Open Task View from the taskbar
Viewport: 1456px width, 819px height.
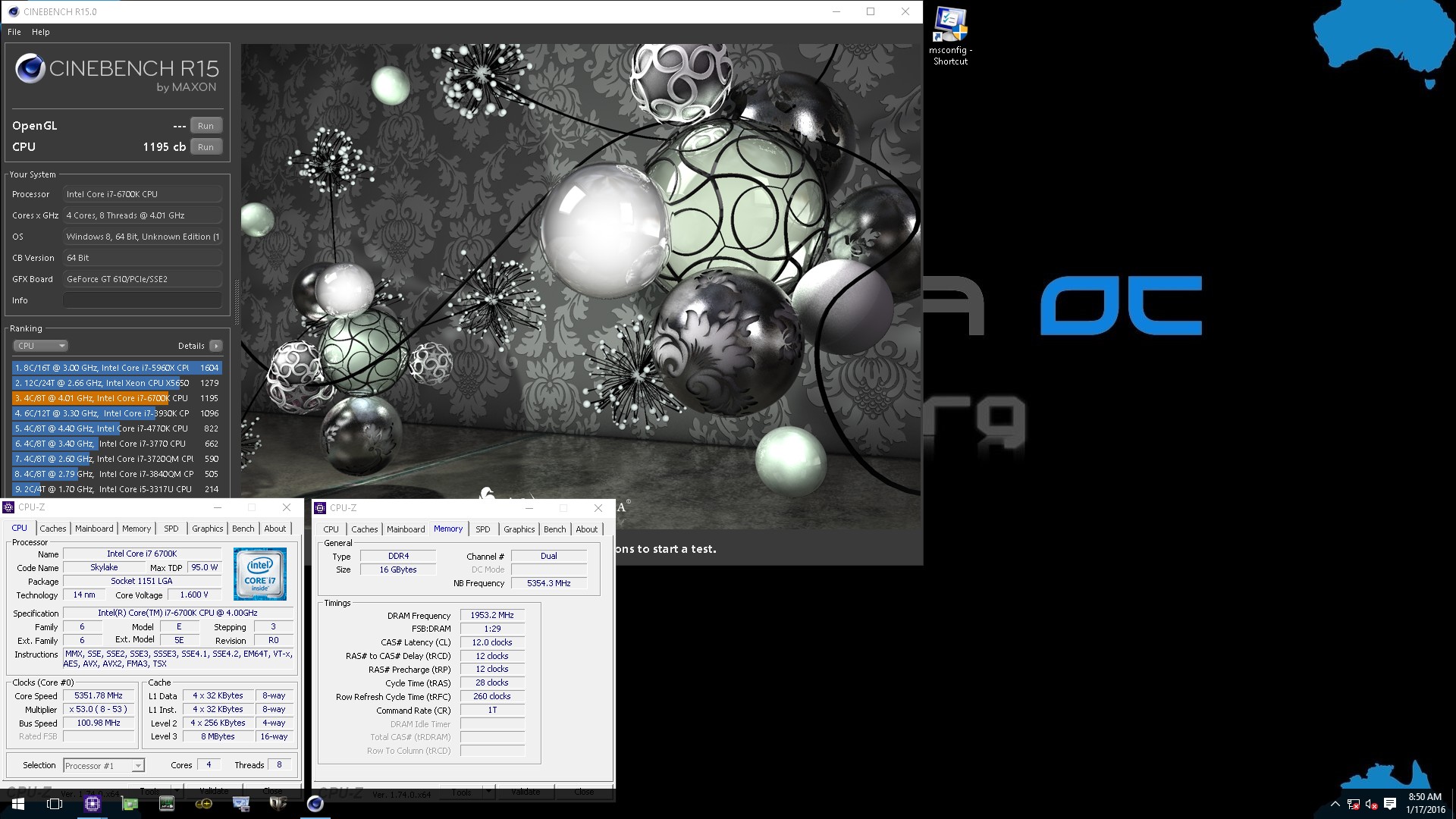click(55, 804)
